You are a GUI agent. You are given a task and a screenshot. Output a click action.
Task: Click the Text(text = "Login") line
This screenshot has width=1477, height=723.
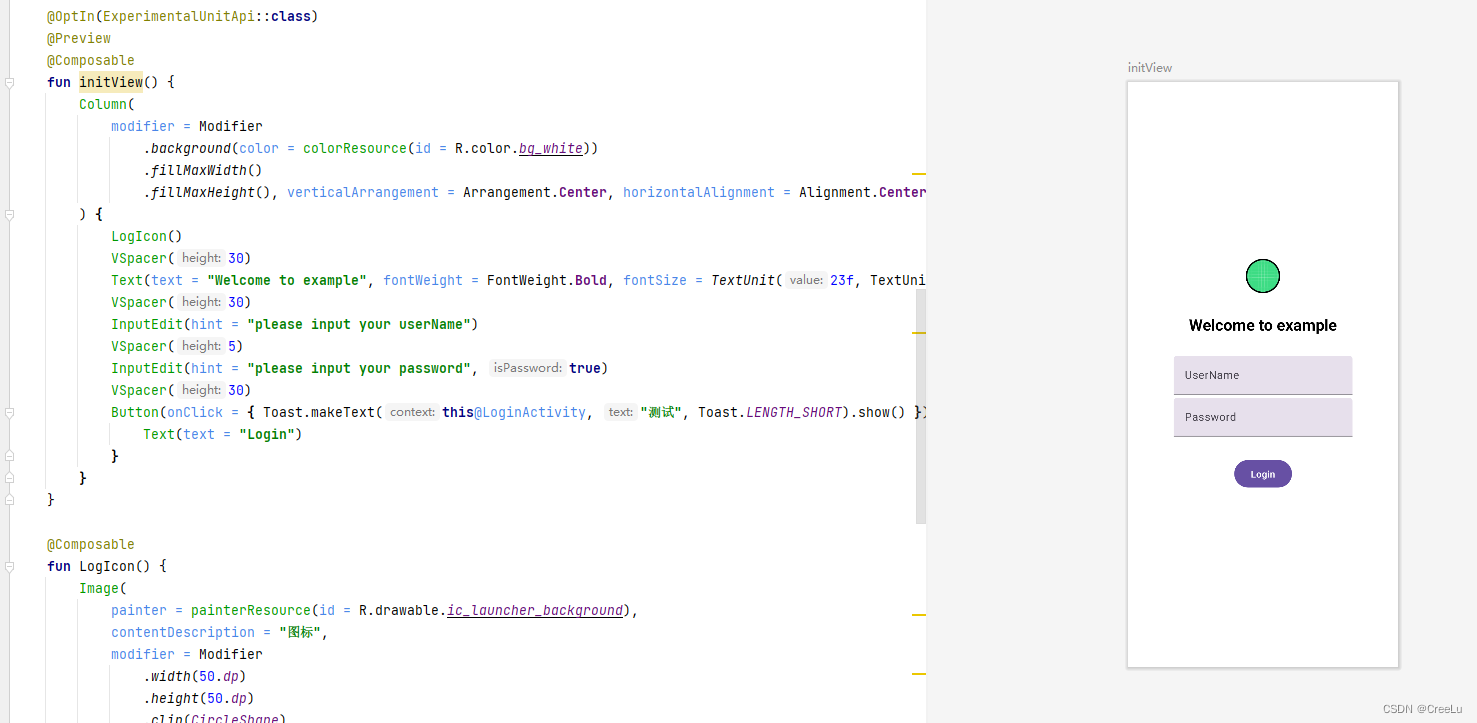tap(223, 434)
